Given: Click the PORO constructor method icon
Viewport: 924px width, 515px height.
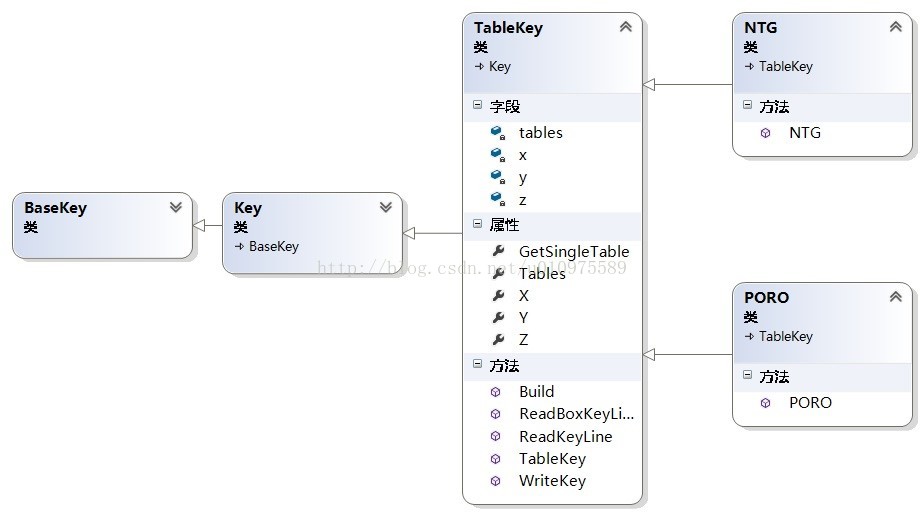Looking at the screenshot, I should (766, 402).
